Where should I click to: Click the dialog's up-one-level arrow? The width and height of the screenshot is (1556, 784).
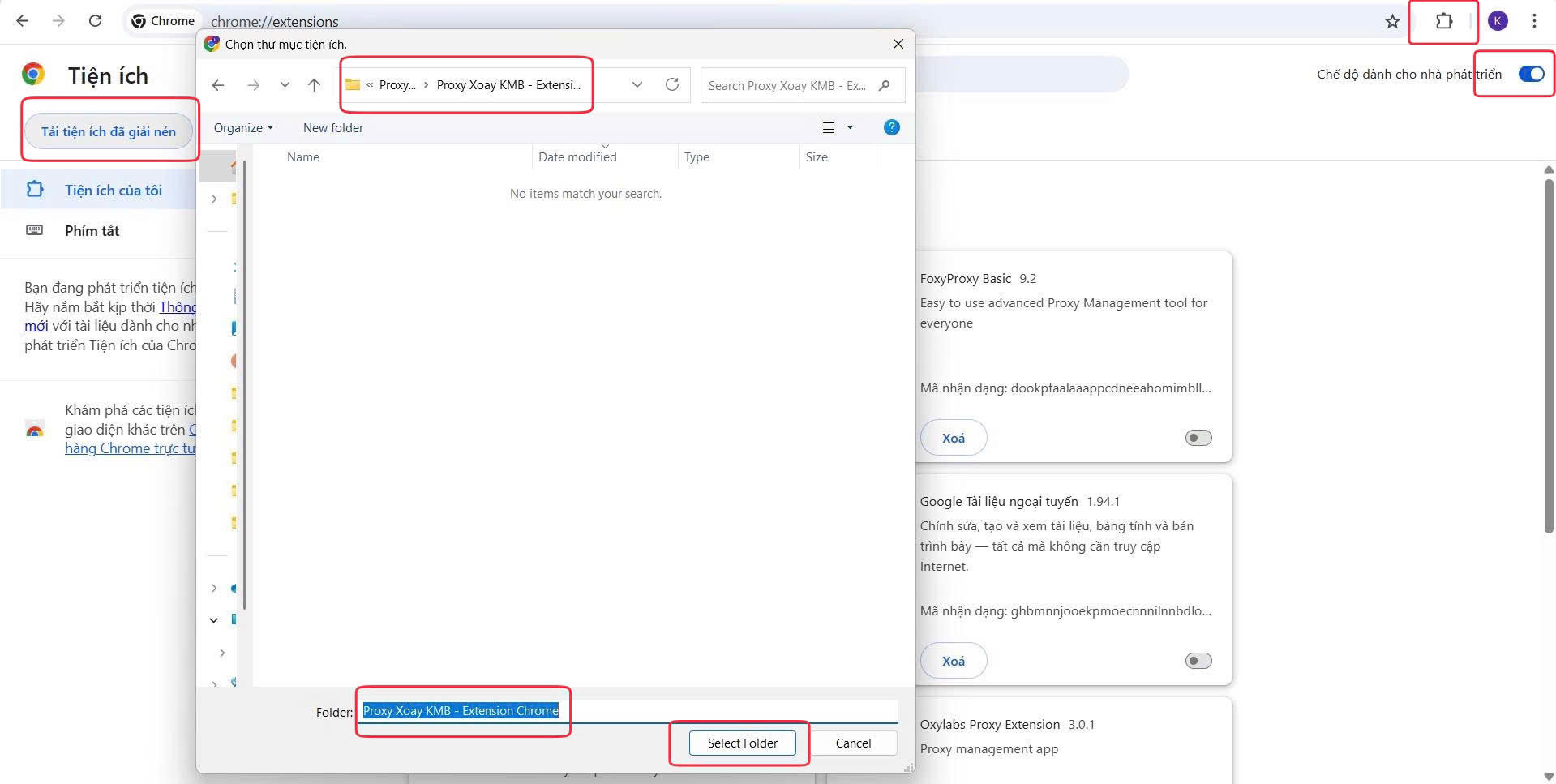coord(315,85)
